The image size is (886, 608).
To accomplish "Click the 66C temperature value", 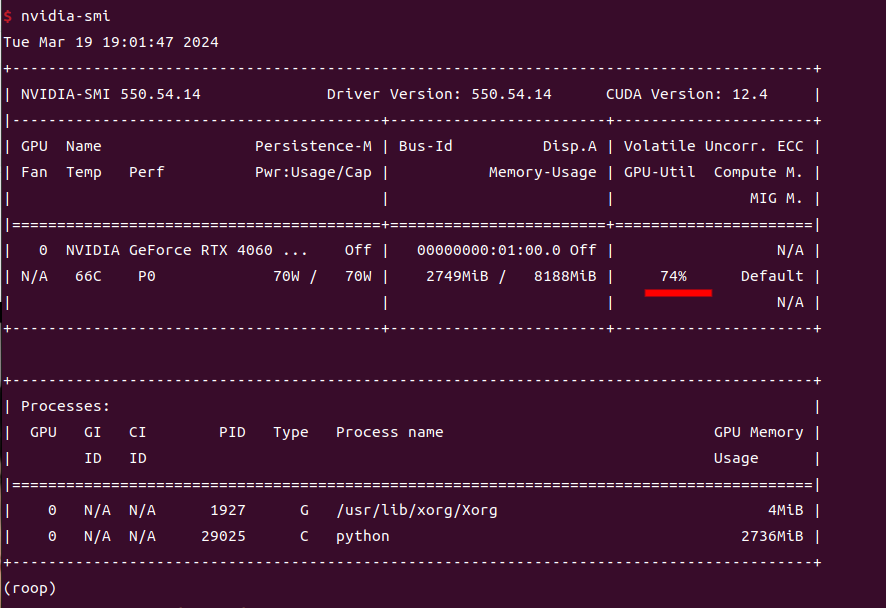I will pyautogui.click(x=88, y=276).
